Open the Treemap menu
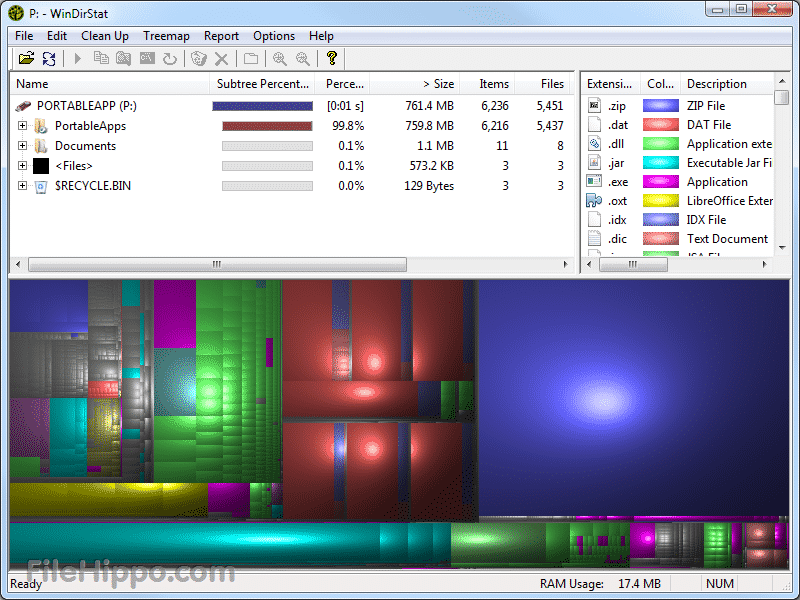This screenshot has height=600, width=800. tap(166, 36)
